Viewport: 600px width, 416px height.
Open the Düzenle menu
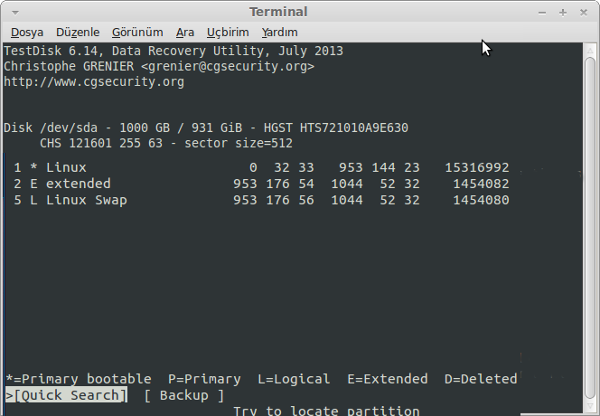point(78,33)
